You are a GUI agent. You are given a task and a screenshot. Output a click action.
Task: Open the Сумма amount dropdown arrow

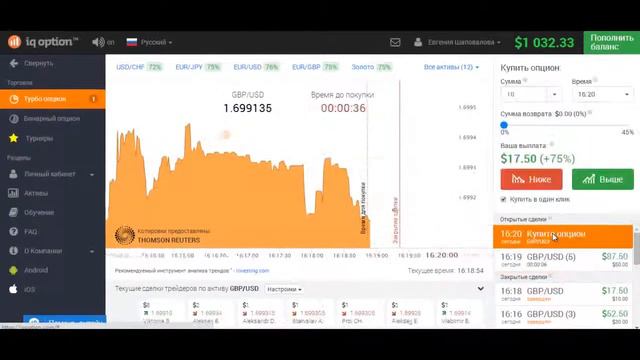[x=554, y=94]
